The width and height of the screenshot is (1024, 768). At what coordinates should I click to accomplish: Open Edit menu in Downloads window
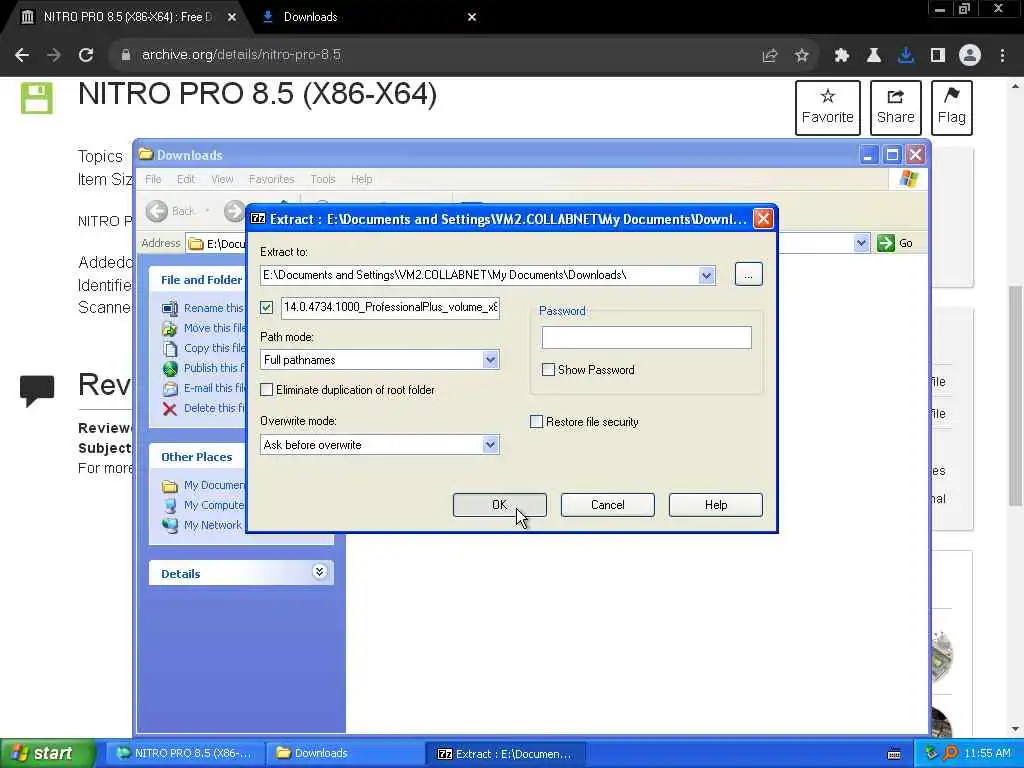(185, 179)
